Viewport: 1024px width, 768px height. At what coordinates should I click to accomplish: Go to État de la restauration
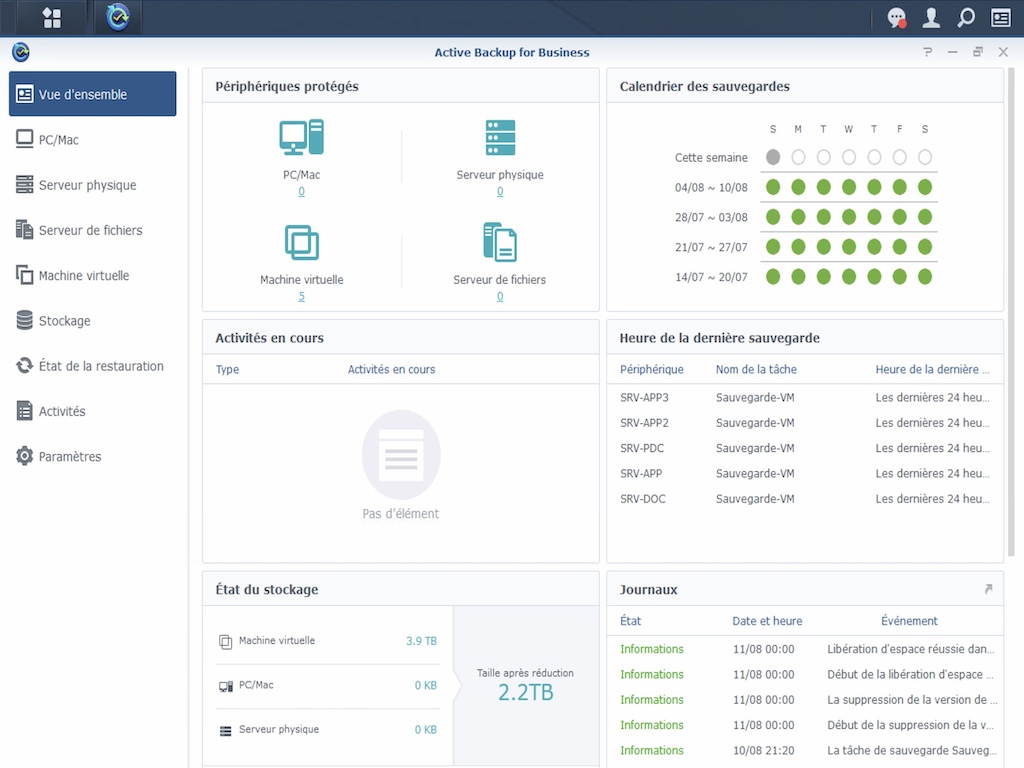pos(100,366)
